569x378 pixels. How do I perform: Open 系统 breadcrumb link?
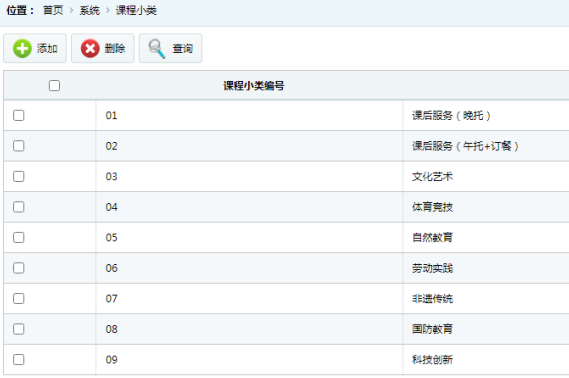click(x=90, y=11)
